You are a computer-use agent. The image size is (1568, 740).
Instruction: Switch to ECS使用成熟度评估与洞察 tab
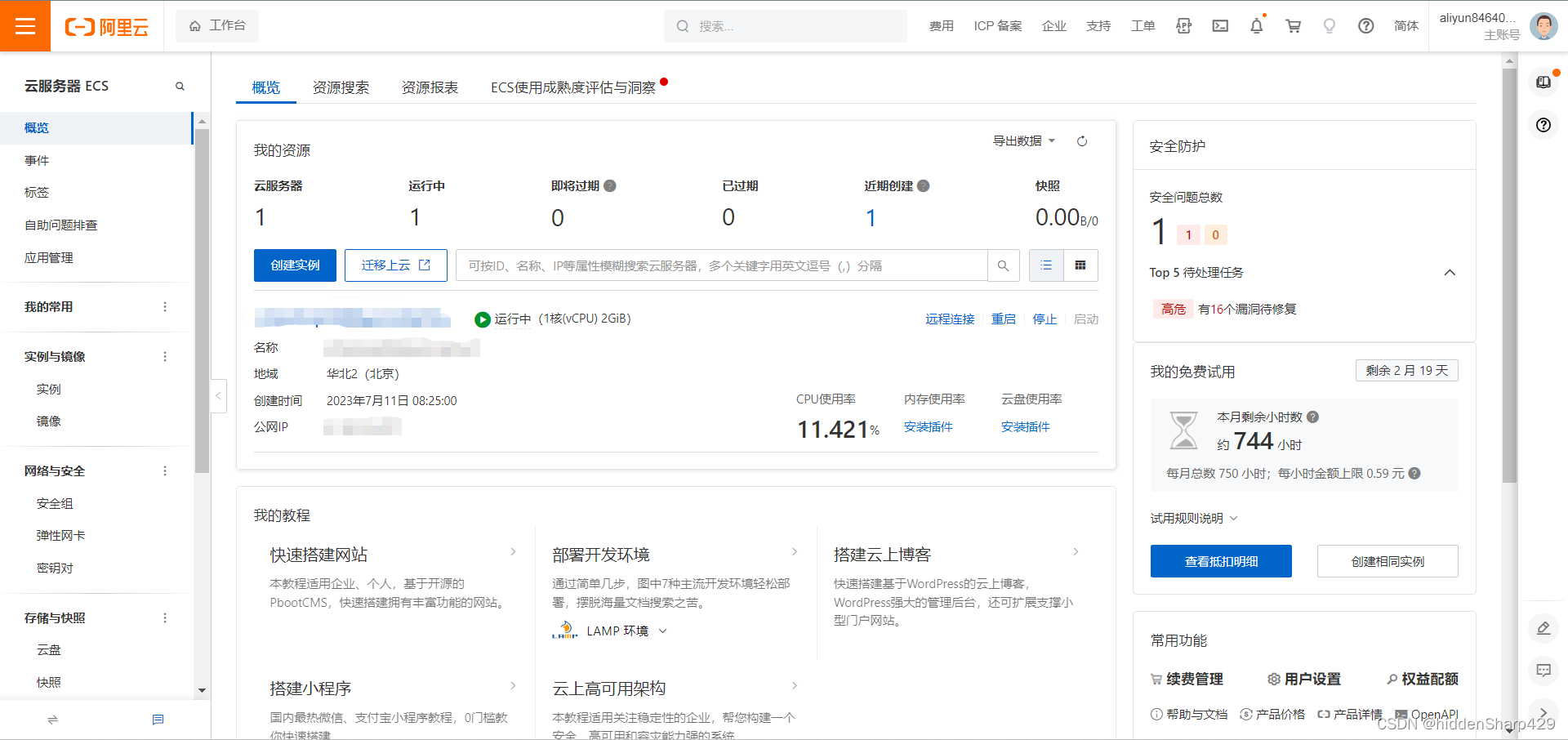click(573, 87)
